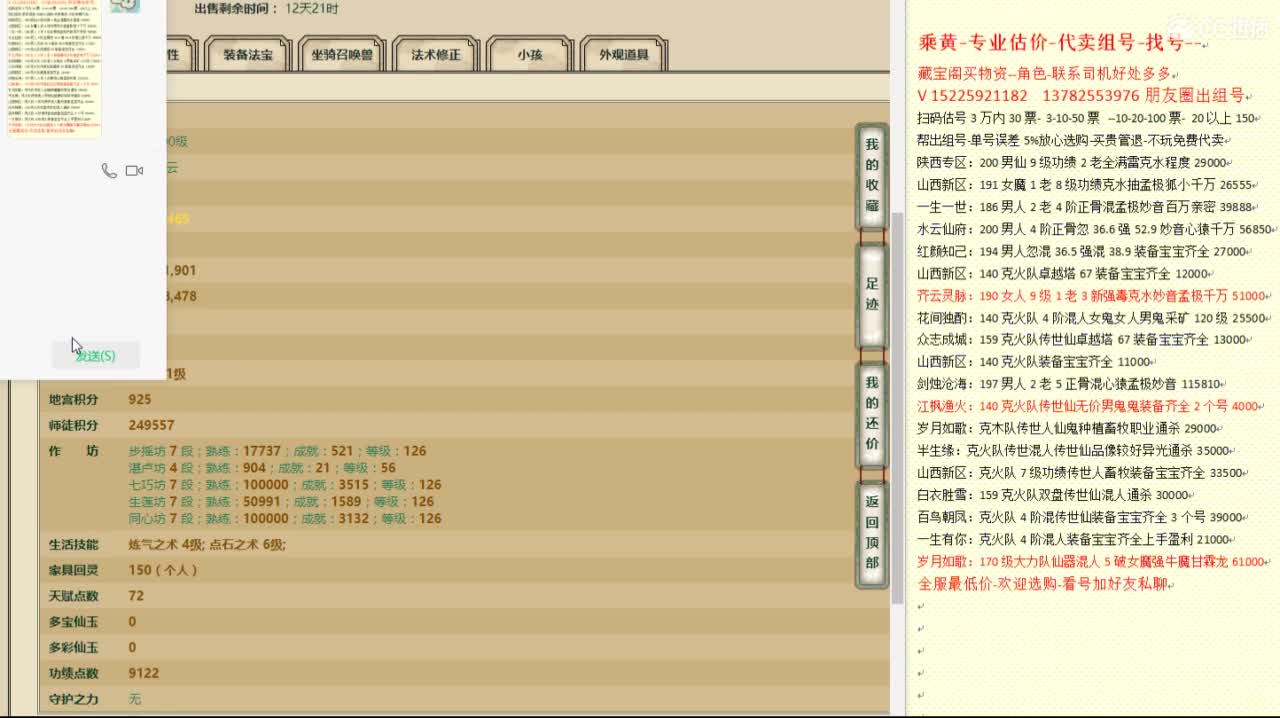Click 返回顶部 to return to top

click(872, 533)
